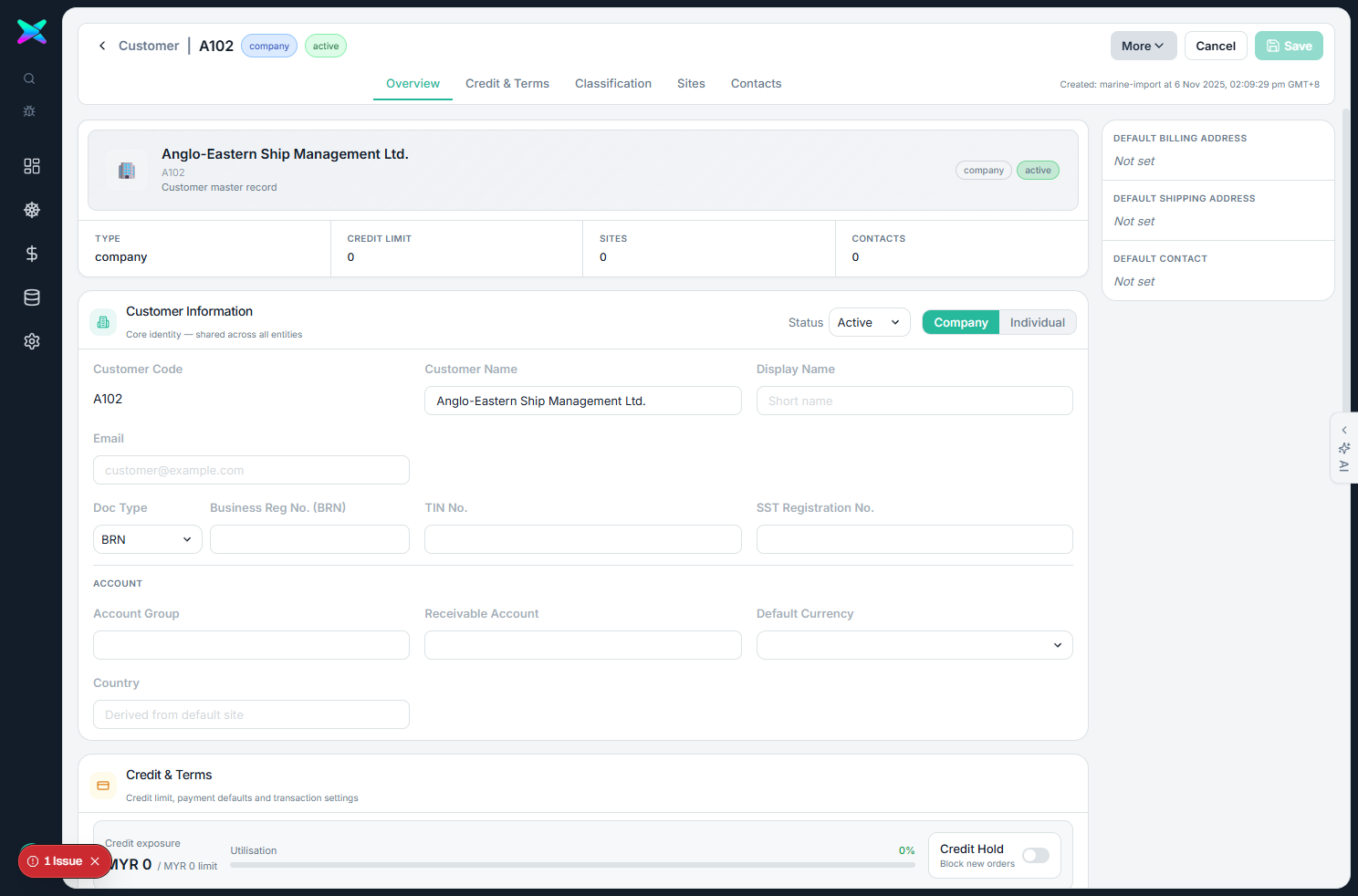The image size is (1358, 896).
Task: Click the Country derived field
Action: (x=251, y=714)
